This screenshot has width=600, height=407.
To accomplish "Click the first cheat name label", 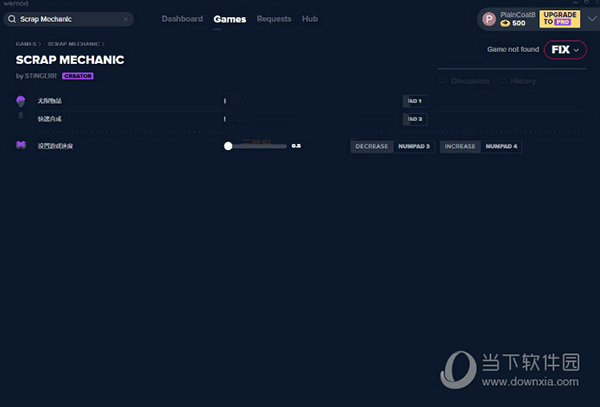I will (49, 101).
